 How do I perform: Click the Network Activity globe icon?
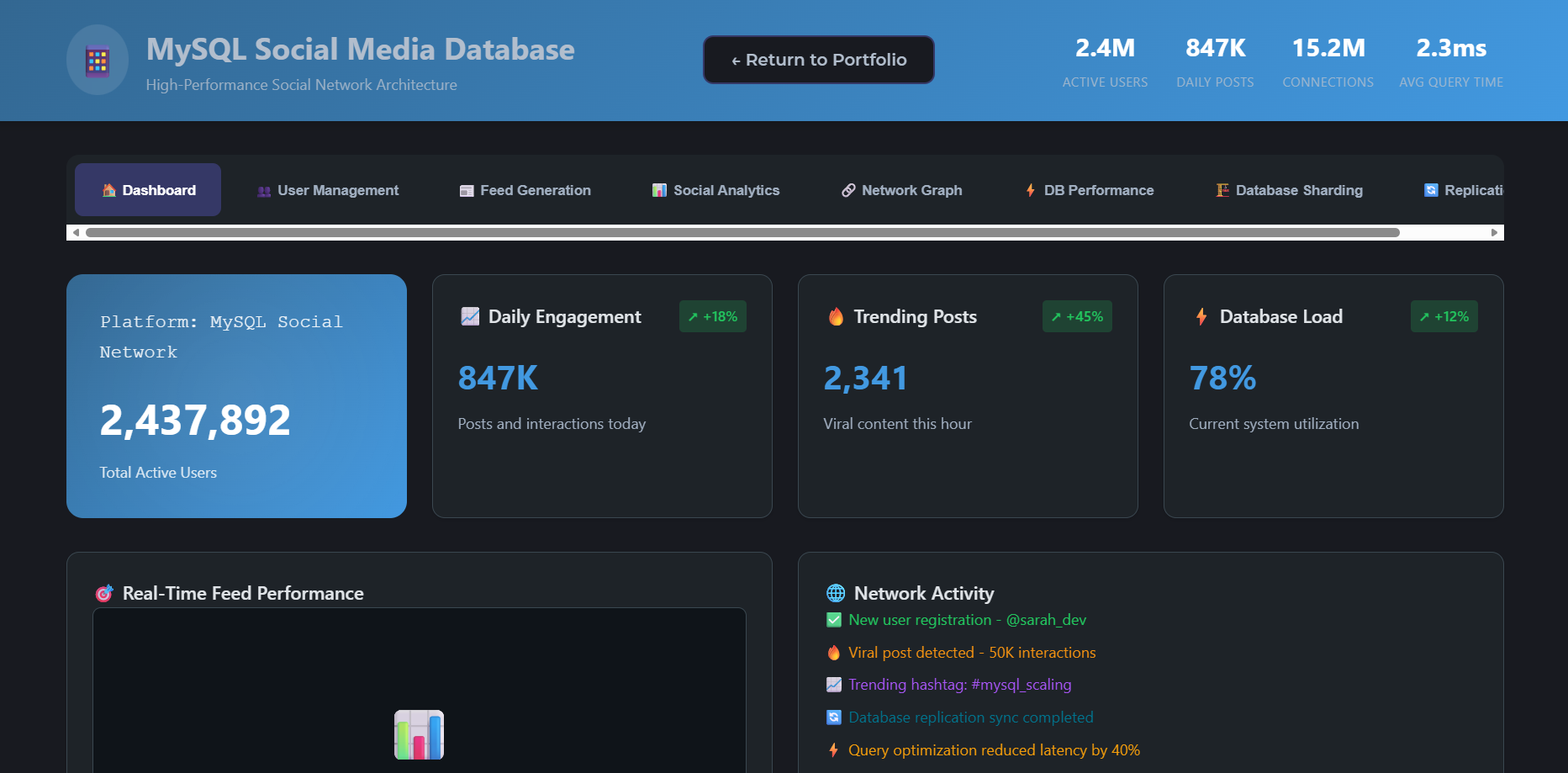(x=834, y=592)
